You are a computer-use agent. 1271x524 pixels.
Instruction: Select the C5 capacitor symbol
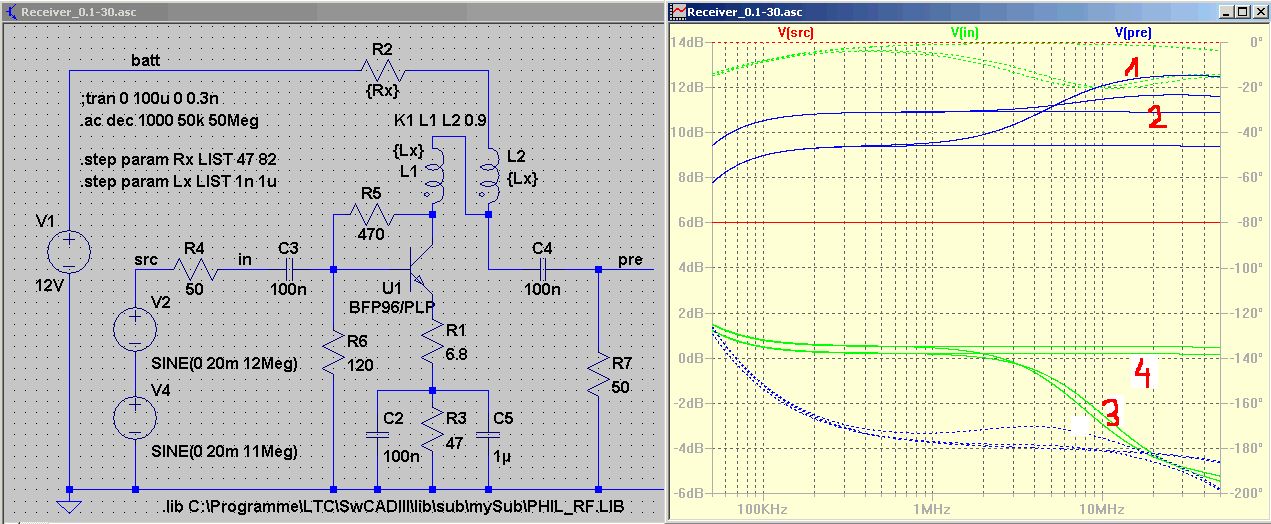pos(489,434)
